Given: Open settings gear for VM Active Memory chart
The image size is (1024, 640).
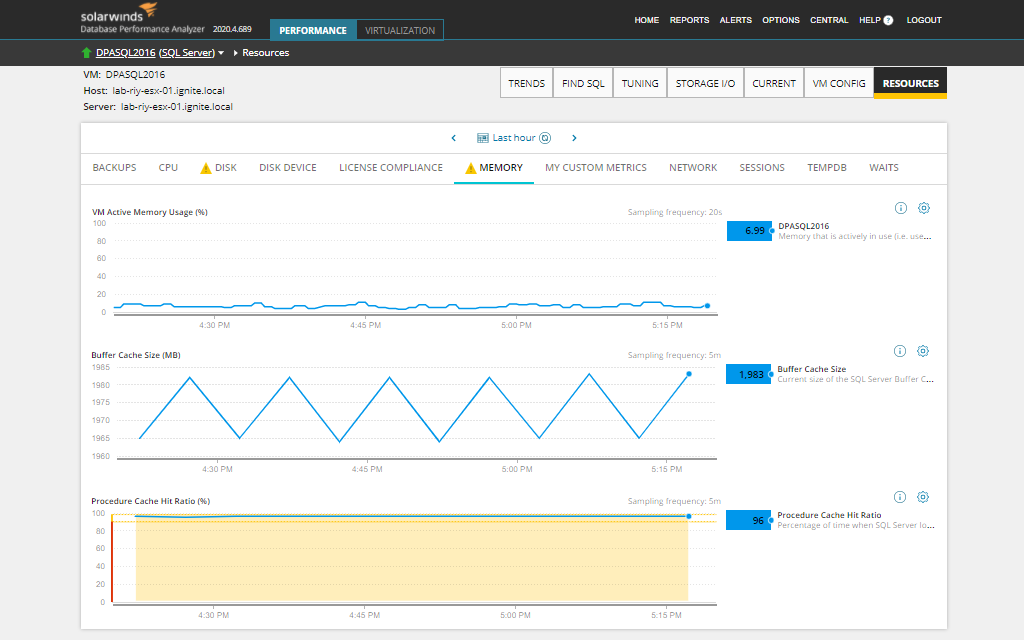Looking at the screenshot, I should (x=923, y=208).
